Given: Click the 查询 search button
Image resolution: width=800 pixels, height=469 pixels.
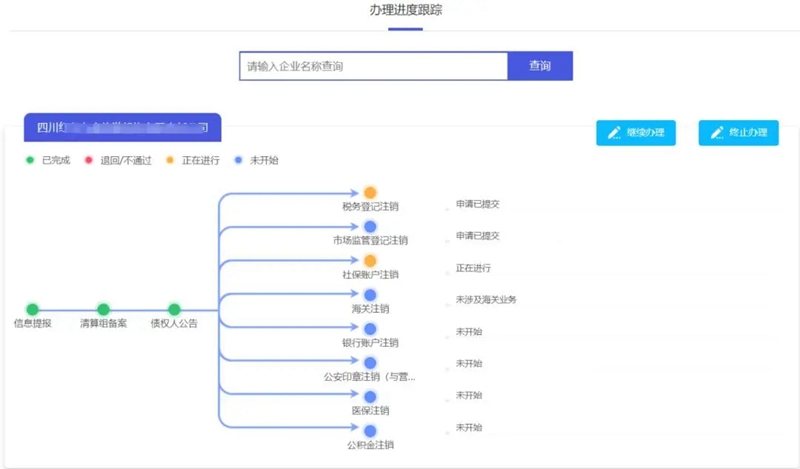Looking at the screenshot, I should point(540,66).
